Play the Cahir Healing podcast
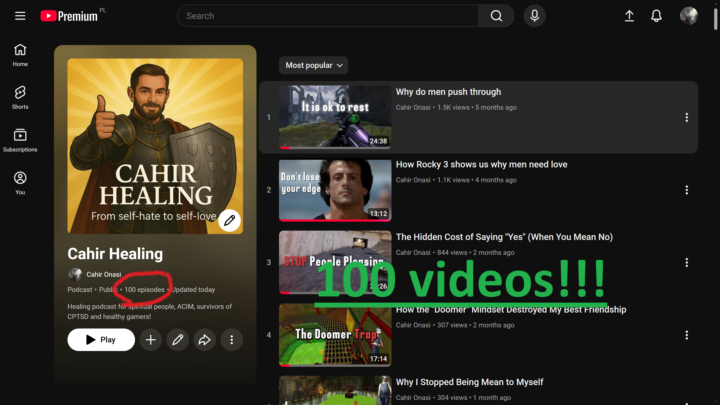The height and width of the screenshot is (405, 720). tap(101, 340)
